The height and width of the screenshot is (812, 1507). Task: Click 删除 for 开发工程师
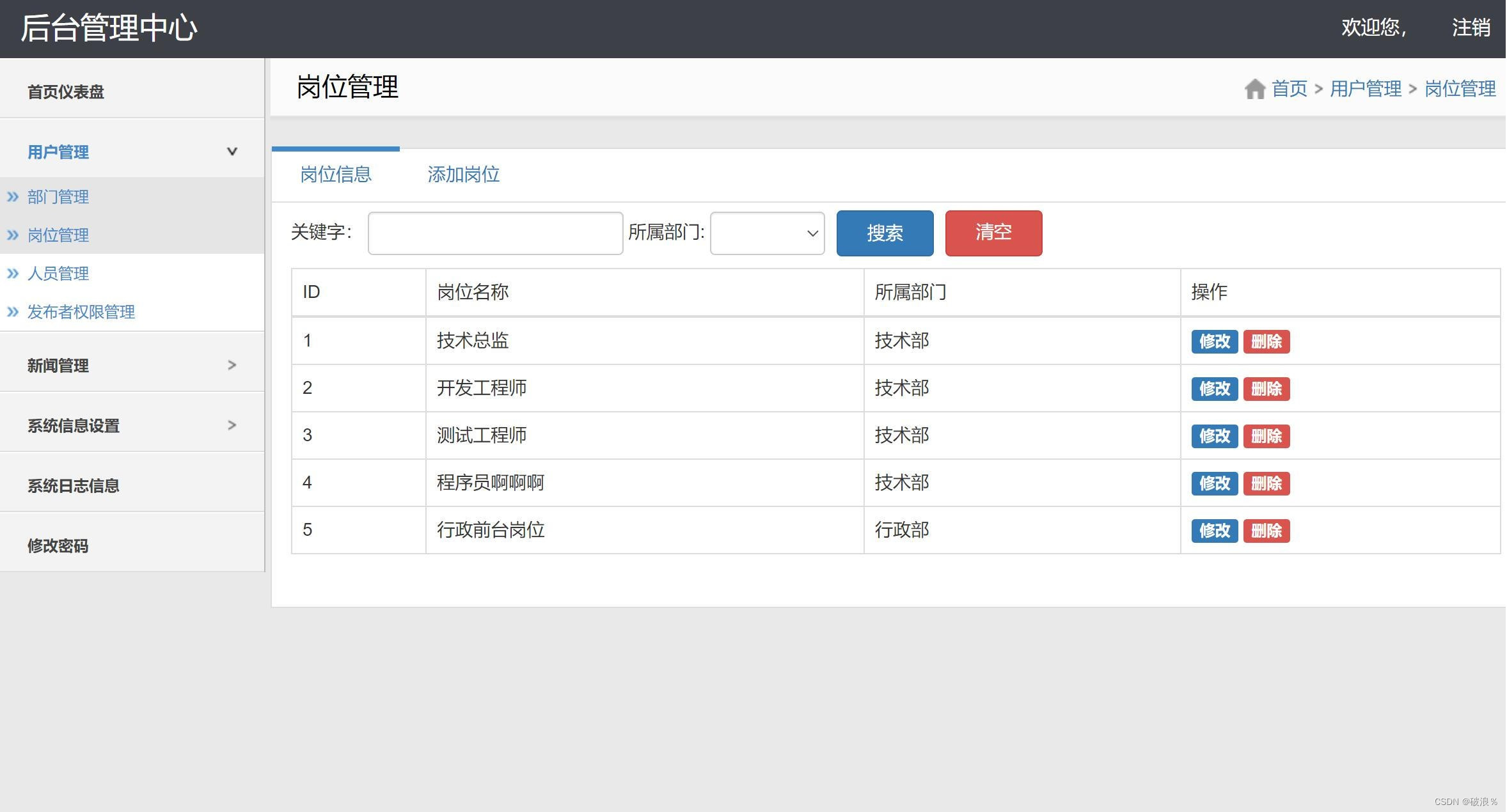[x=1266, y=389]
